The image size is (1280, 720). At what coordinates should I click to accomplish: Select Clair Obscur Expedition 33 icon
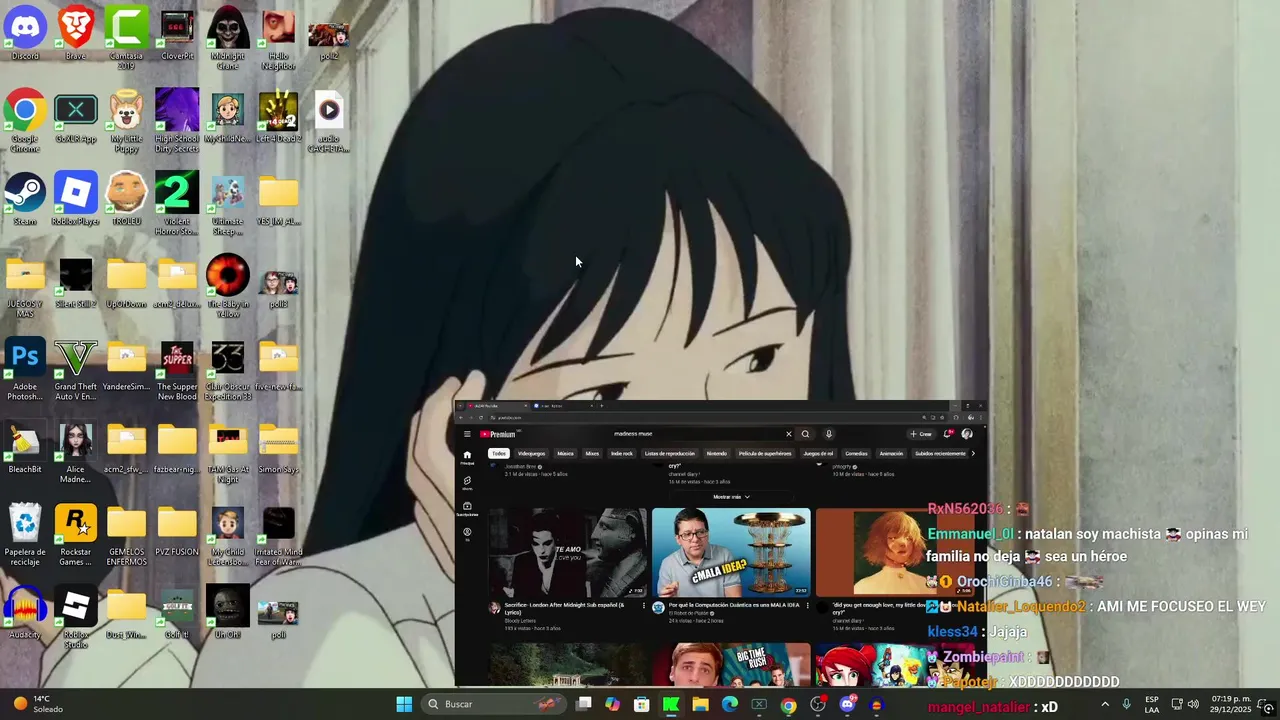227,370
